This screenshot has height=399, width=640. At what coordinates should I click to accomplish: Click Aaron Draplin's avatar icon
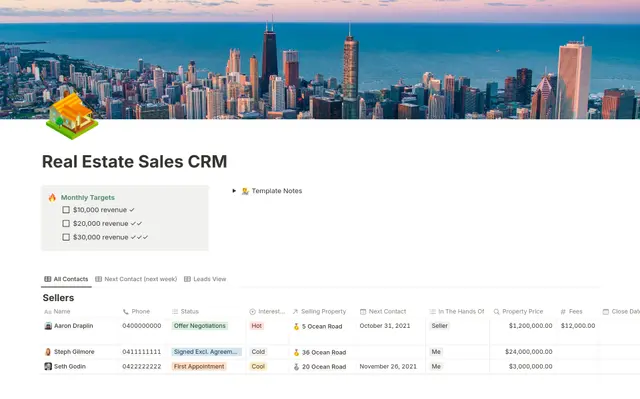(x=48, y=326)
